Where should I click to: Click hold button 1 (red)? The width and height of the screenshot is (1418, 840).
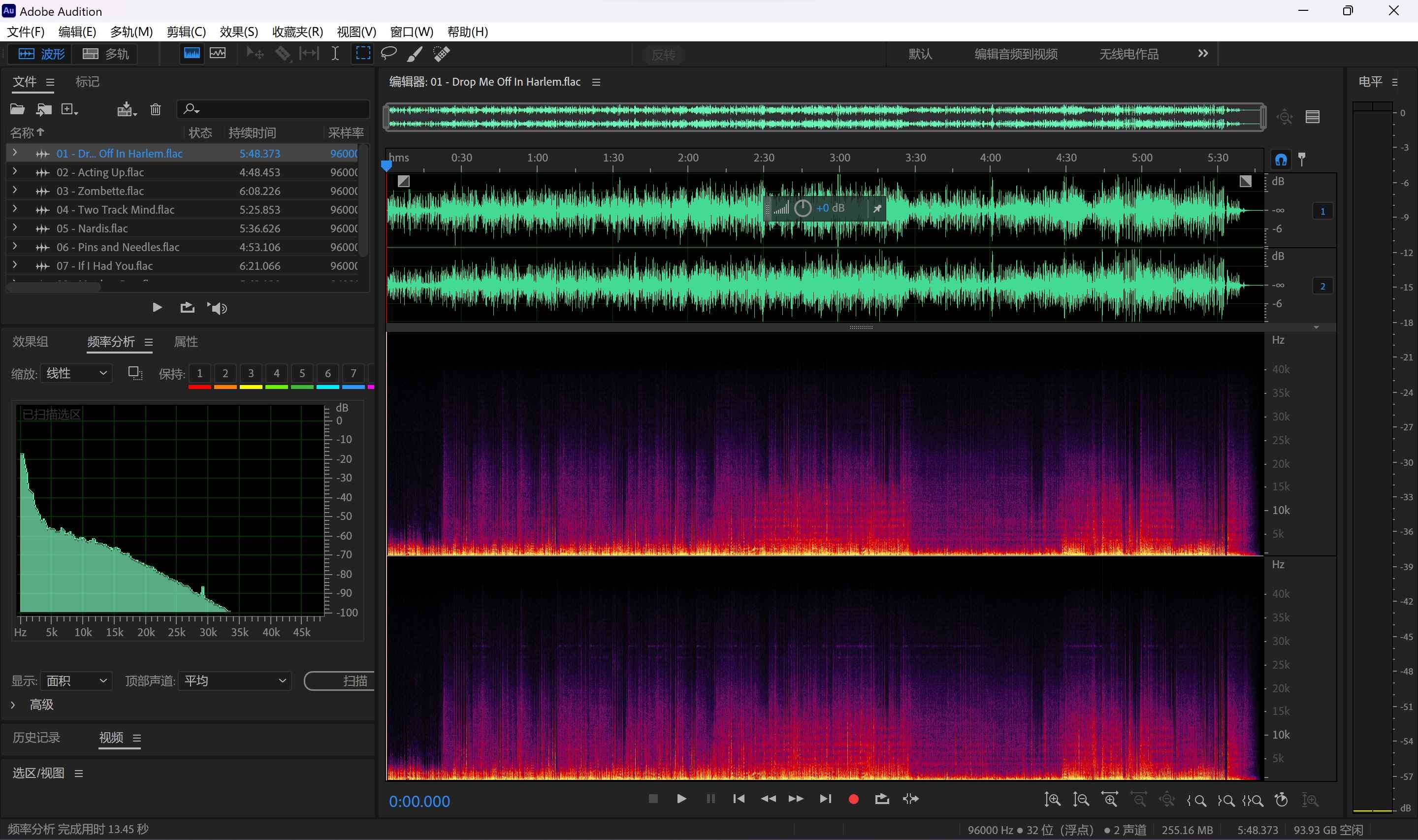click(x=199, y=374)
